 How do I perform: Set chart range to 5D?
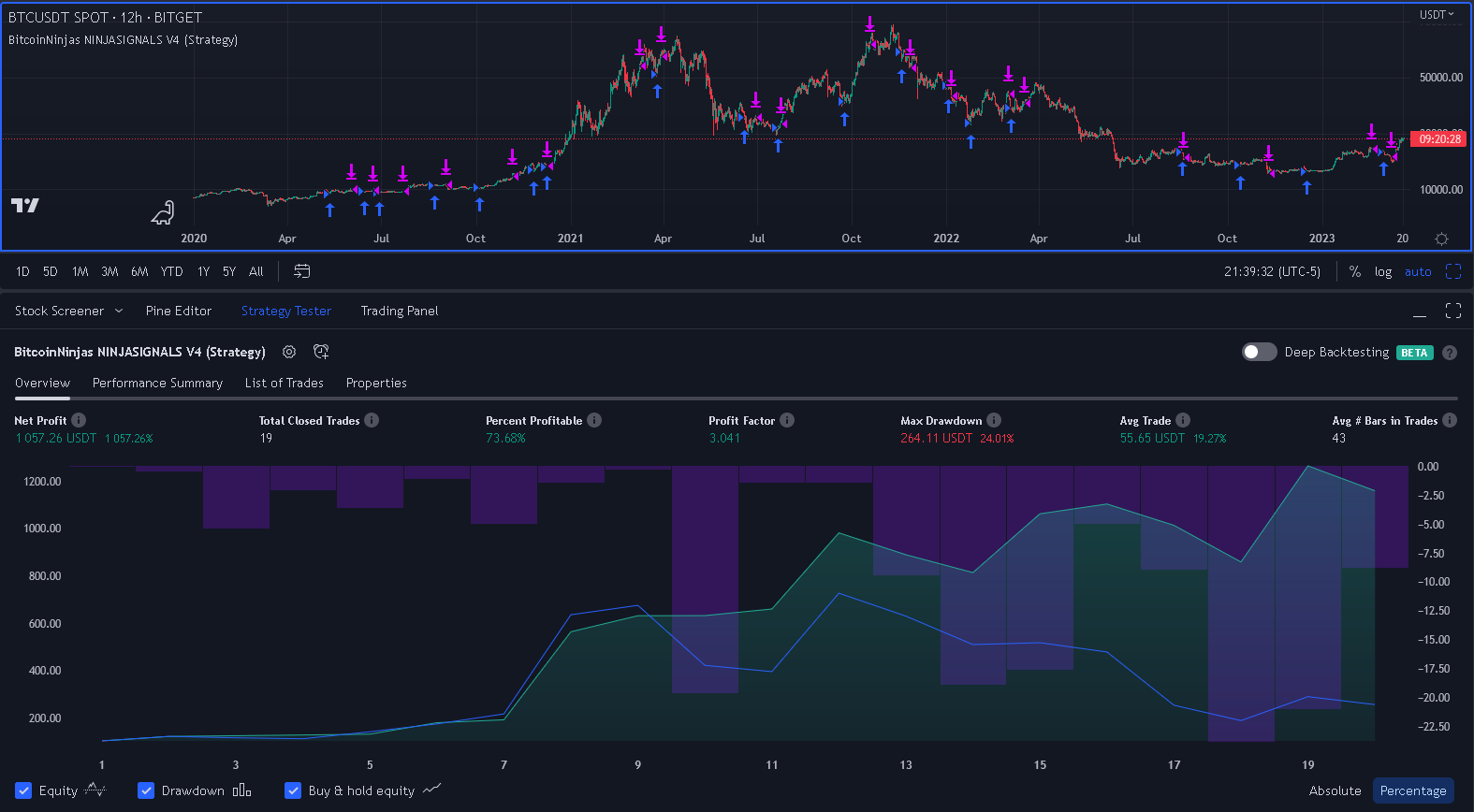click(51, 271)
